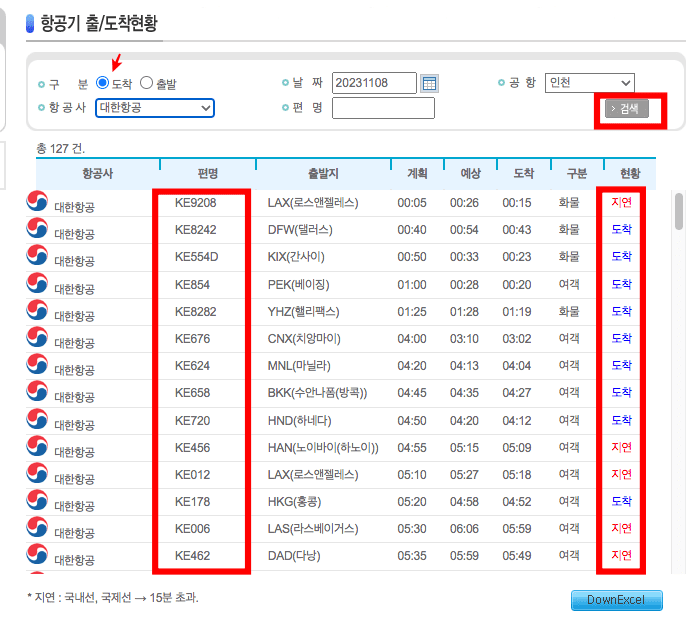Image resolution: width=687 pixels, height=618 pixels.
Task: Click the 구분 column header
Action: [577, 173]
